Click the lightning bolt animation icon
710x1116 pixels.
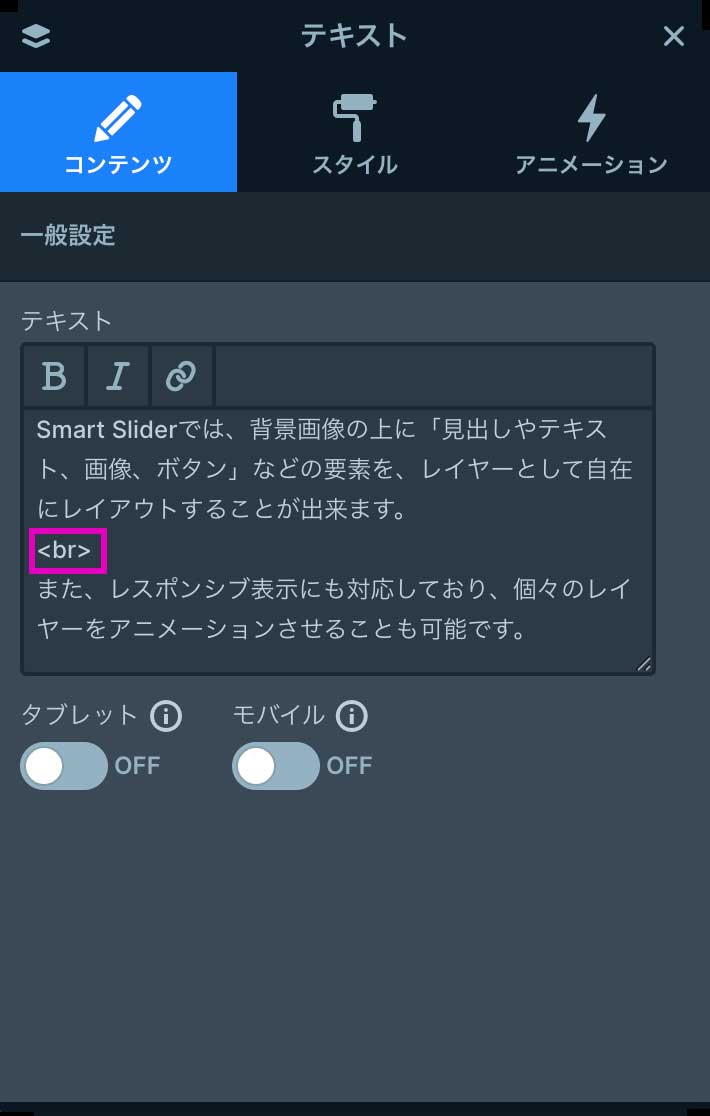591,117
